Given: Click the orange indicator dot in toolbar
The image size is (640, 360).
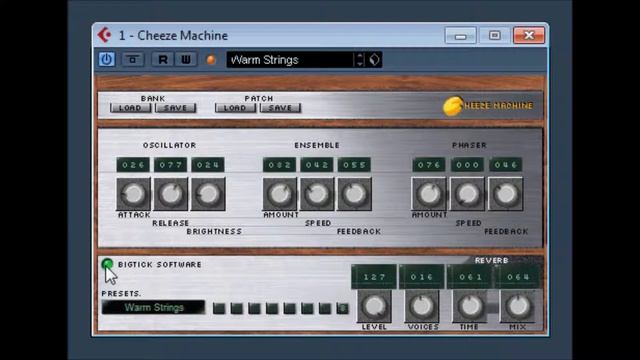Looking at the screenshot, I should click(211, 60).
